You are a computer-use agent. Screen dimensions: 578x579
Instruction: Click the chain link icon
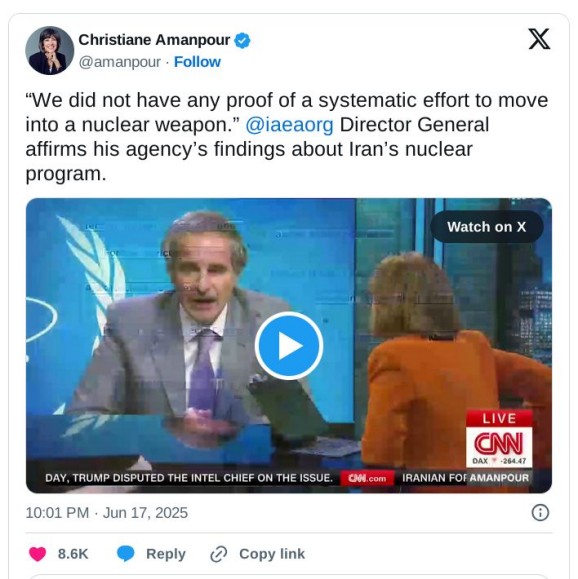click(219, 554)
